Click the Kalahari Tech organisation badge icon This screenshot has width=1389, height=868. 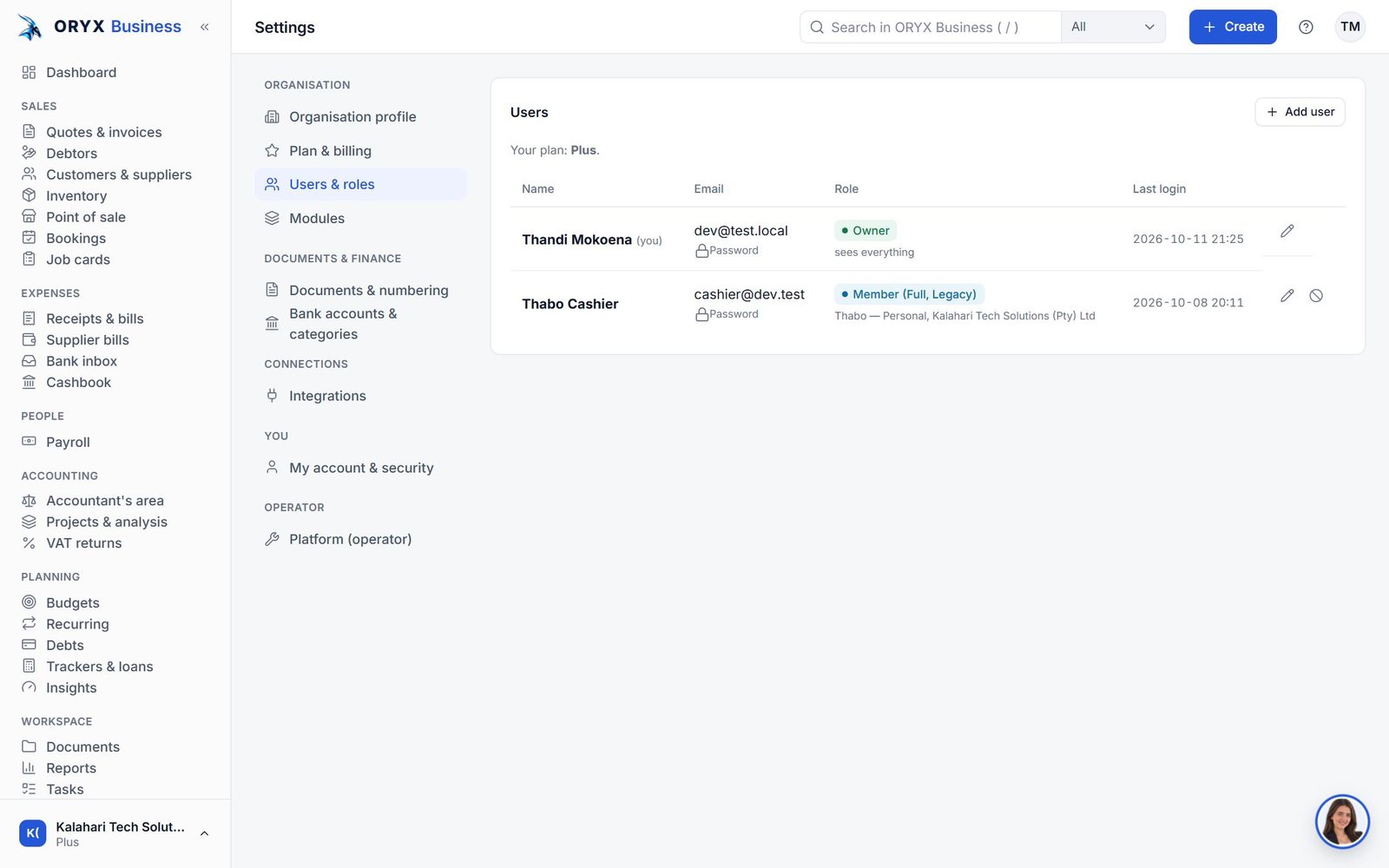pos(33,833)
